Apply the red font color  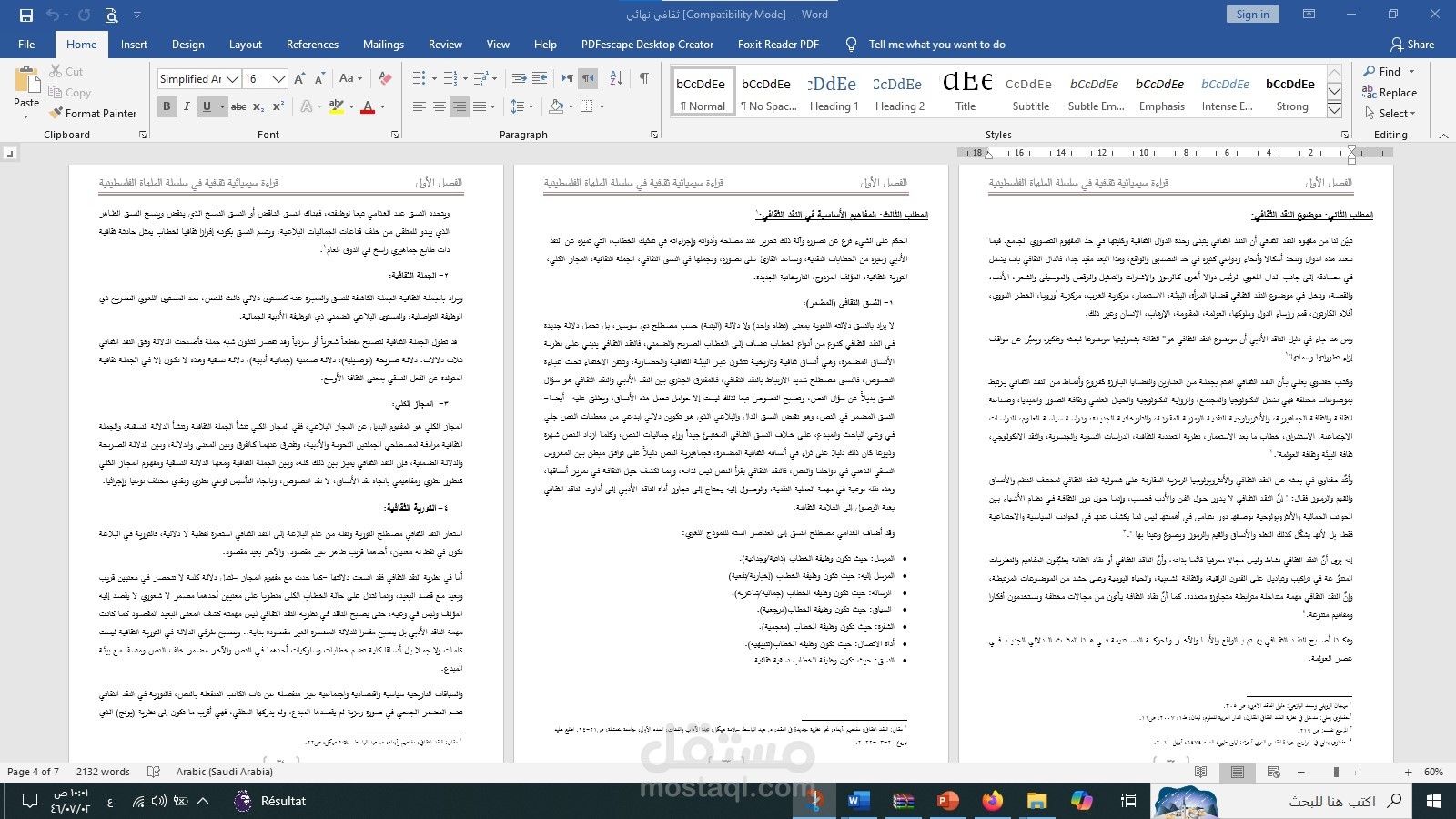pos(368,106)
